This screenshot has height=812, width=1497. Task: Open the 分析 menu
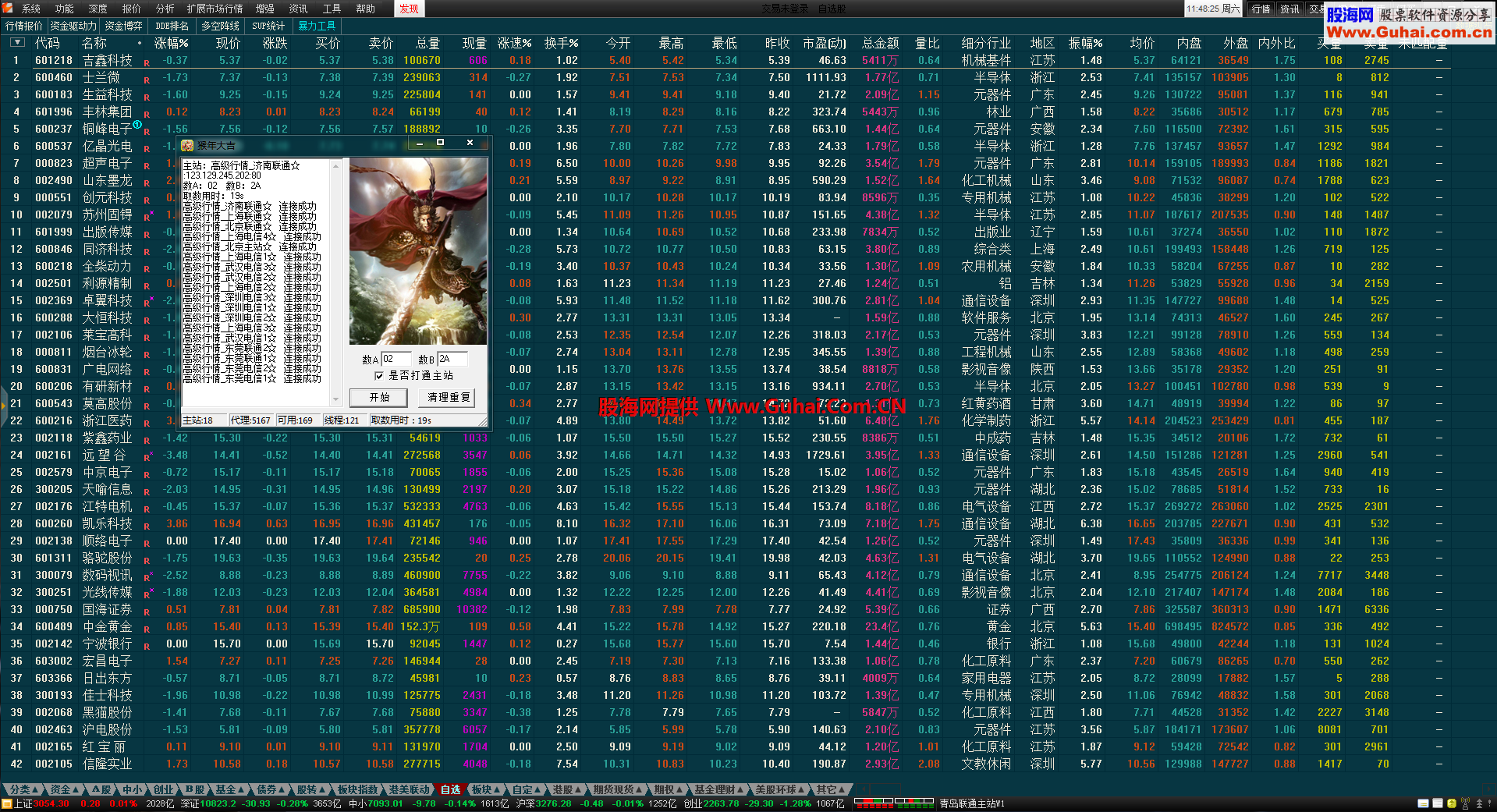pyautogui.click(x=165, y=9)
